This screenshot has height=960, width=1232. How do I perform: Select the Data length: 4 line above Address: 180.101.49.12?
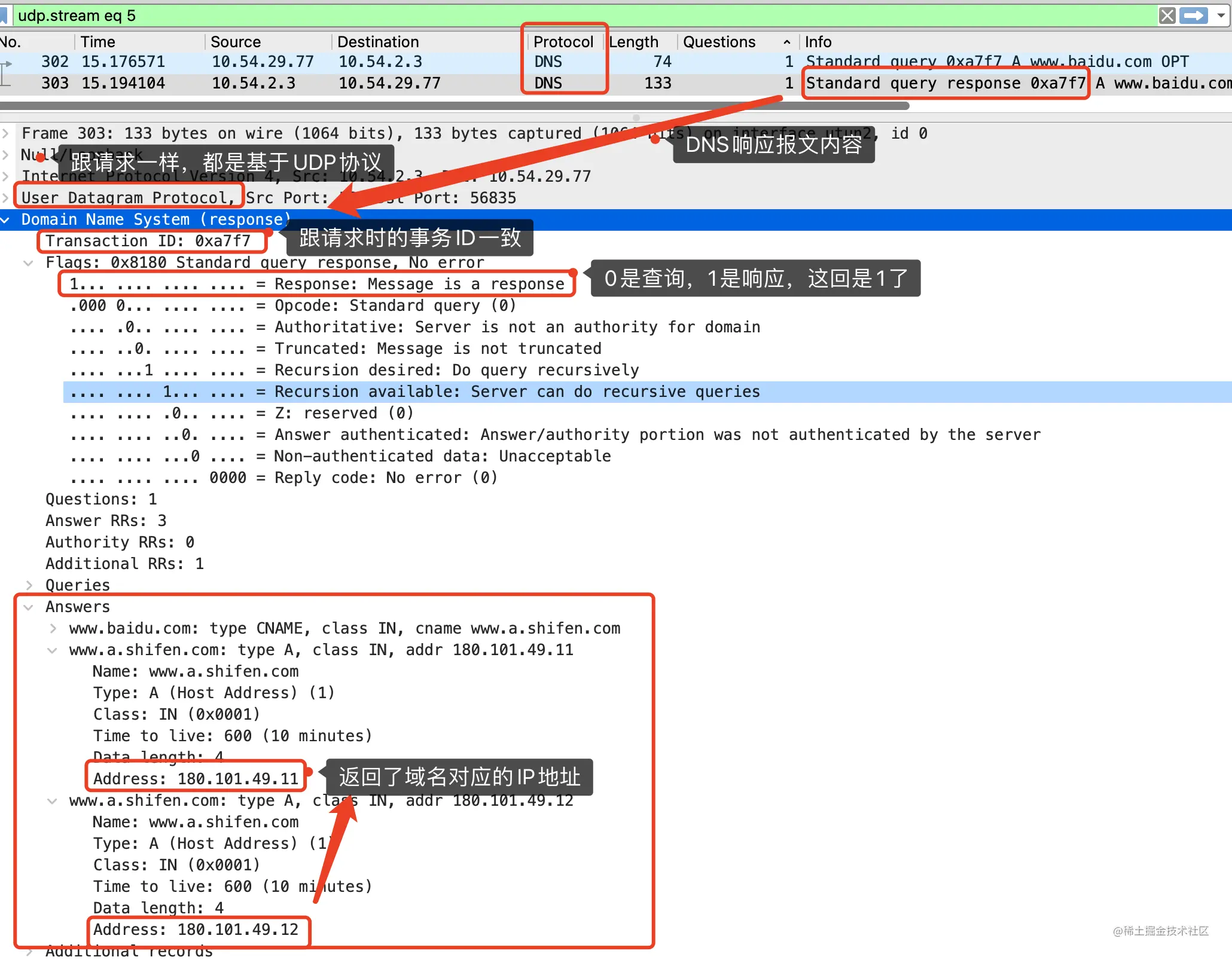click(158, 908)
